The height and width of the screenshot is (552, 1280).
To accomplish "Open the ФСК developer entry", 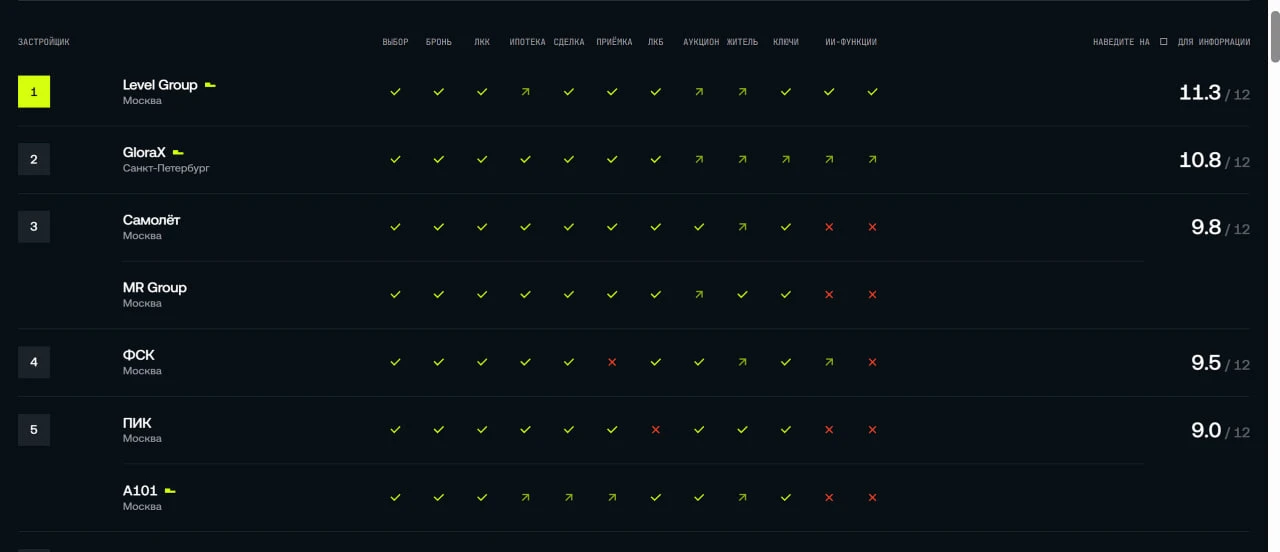I will [x=139, y=355].
